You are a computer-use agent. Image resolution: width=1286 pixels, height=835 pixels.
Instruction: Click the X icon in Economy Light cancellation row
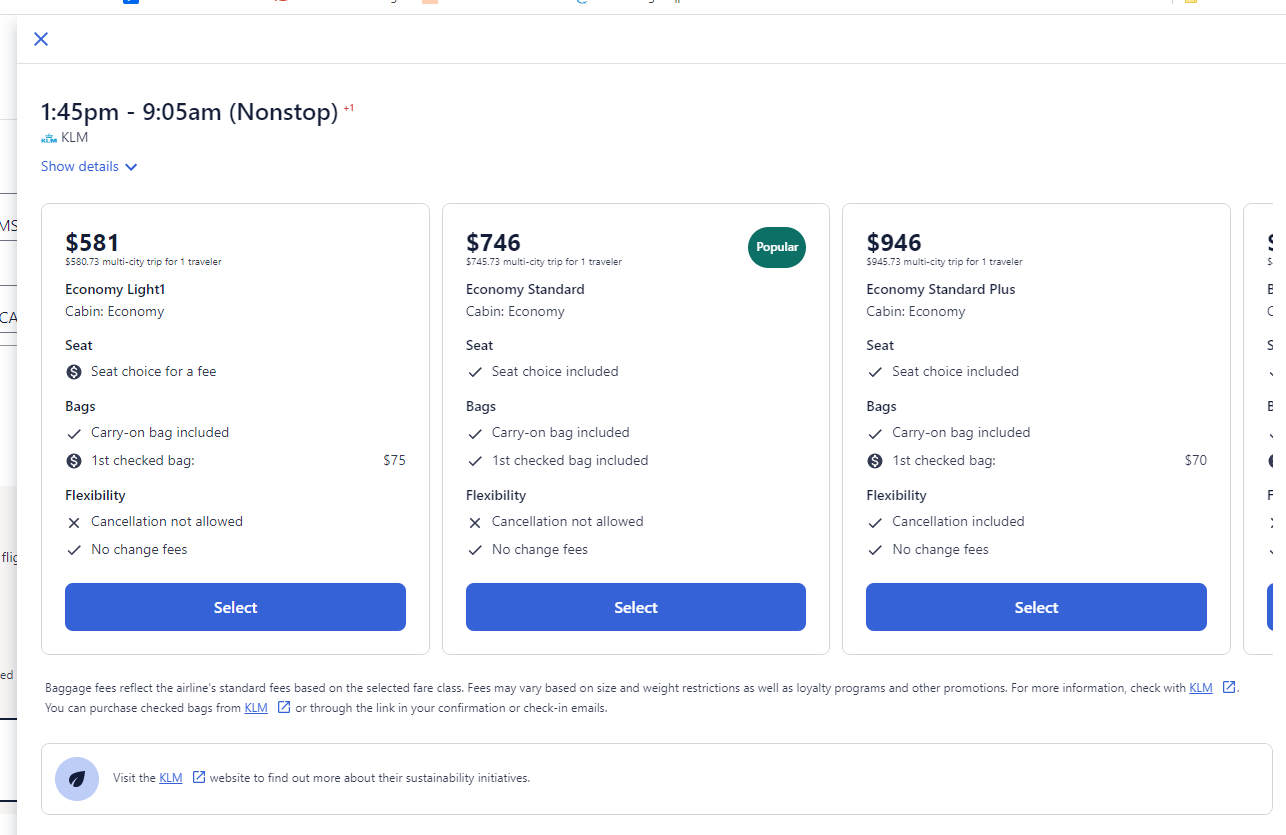[74, 522]
